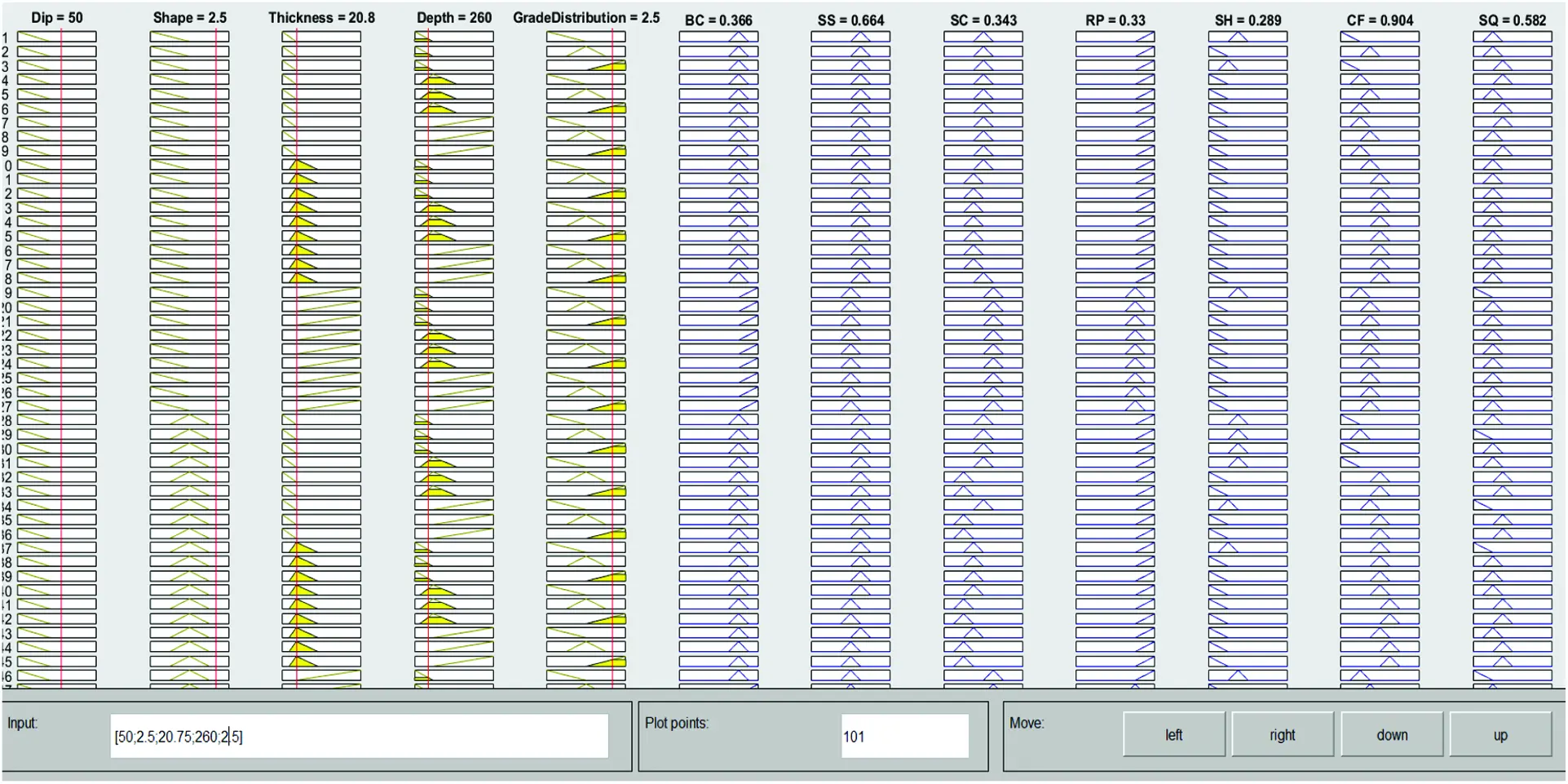Click the CF = 0.904 output header
This screenshot has width=1568, height=784.
pyautogui.click(x=1382, y=20)
